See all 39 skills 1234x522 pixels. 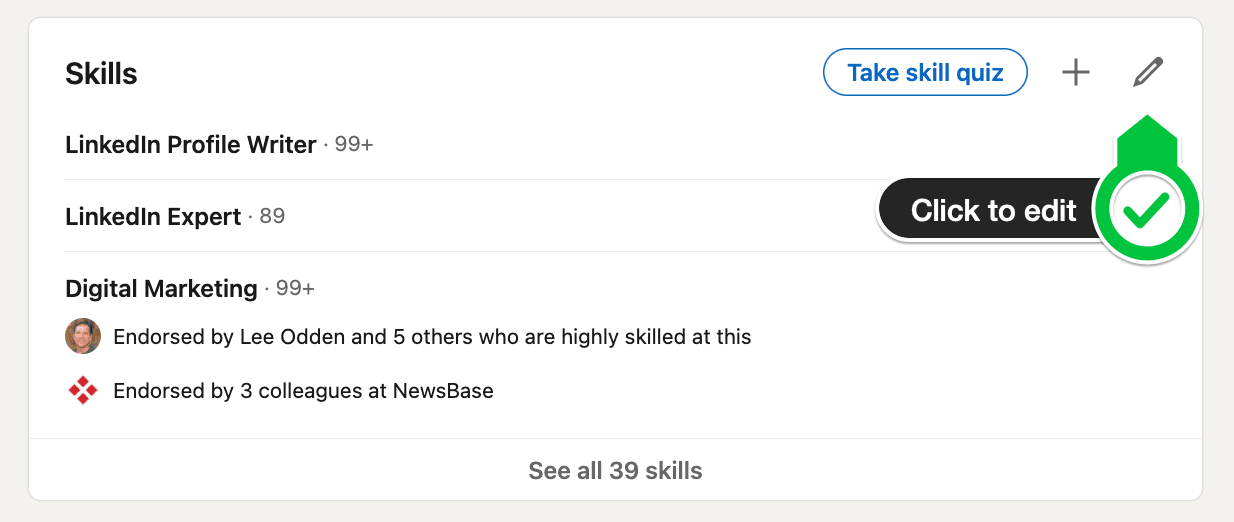tap(615, 470)
